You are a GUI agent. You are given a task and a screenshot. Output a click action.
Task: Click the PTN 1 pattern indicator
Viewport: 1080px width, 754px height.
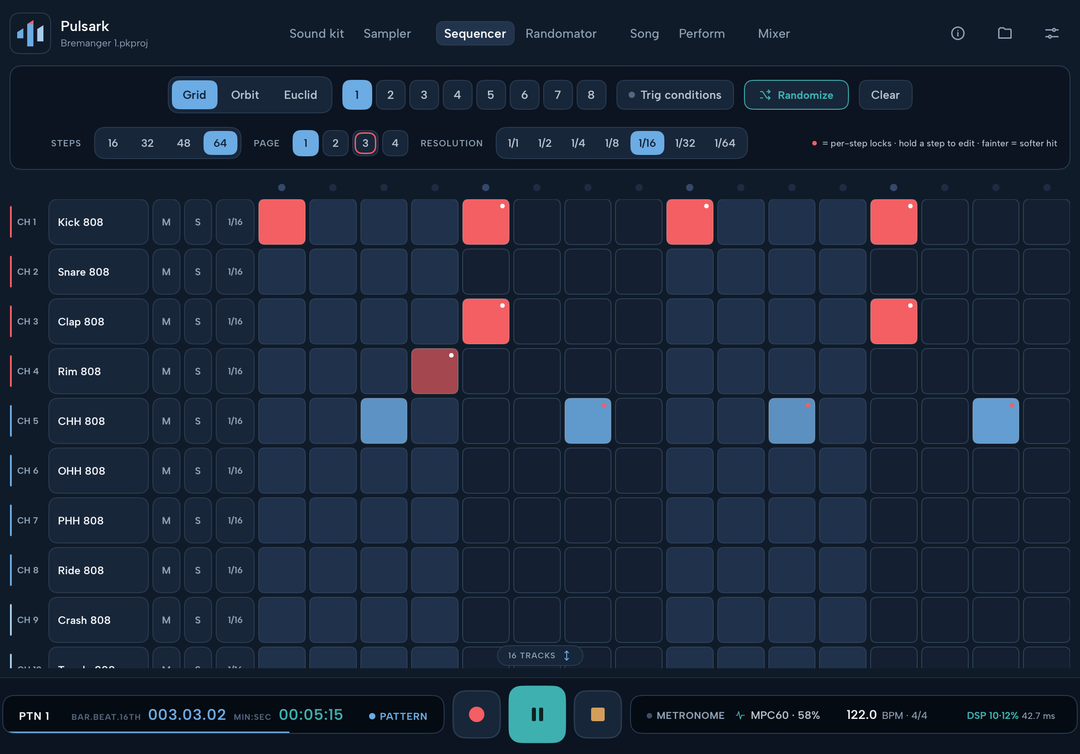(x=34, y=716)
